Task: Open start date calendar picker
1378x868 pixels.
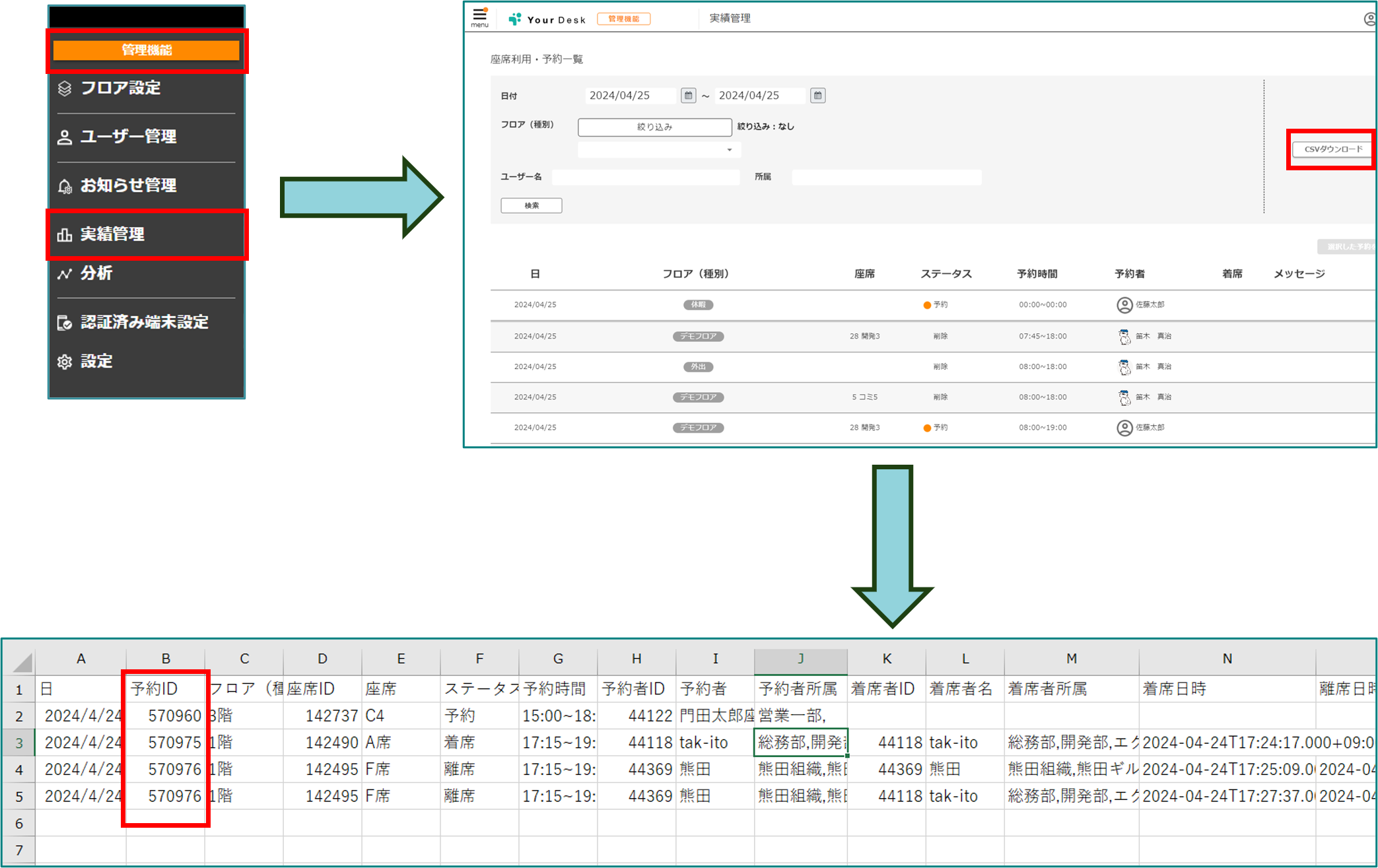Action: [x=688, y=96]
